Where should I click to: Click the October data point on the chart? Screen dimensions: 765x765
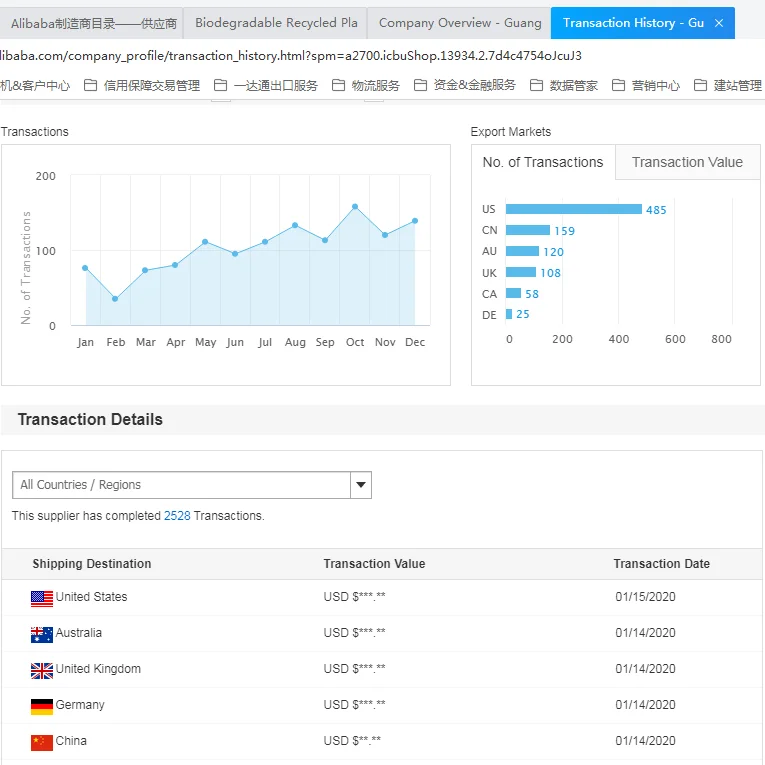point(355,207)
